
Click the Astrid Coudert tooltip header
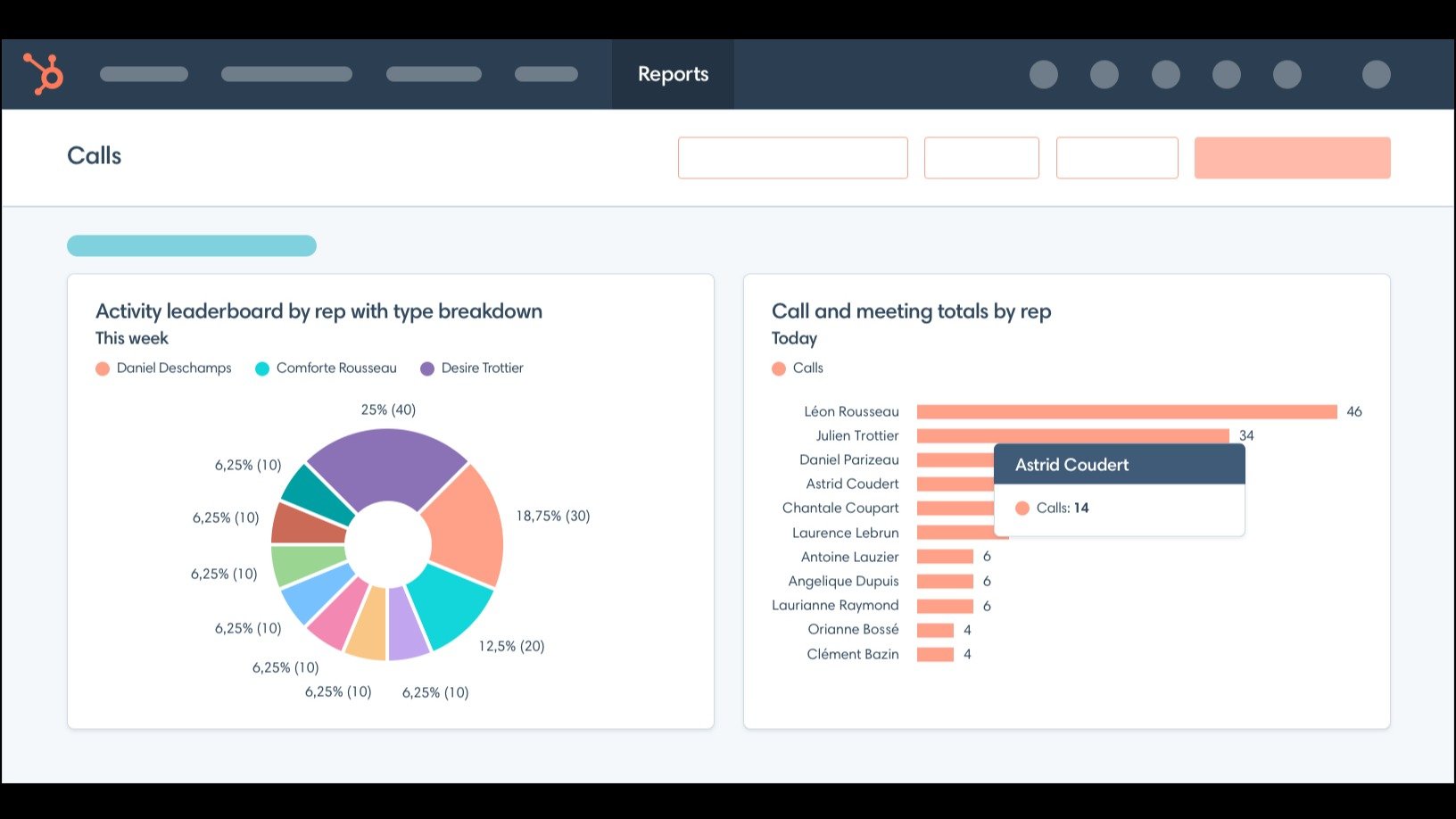tap(1119, 465)
